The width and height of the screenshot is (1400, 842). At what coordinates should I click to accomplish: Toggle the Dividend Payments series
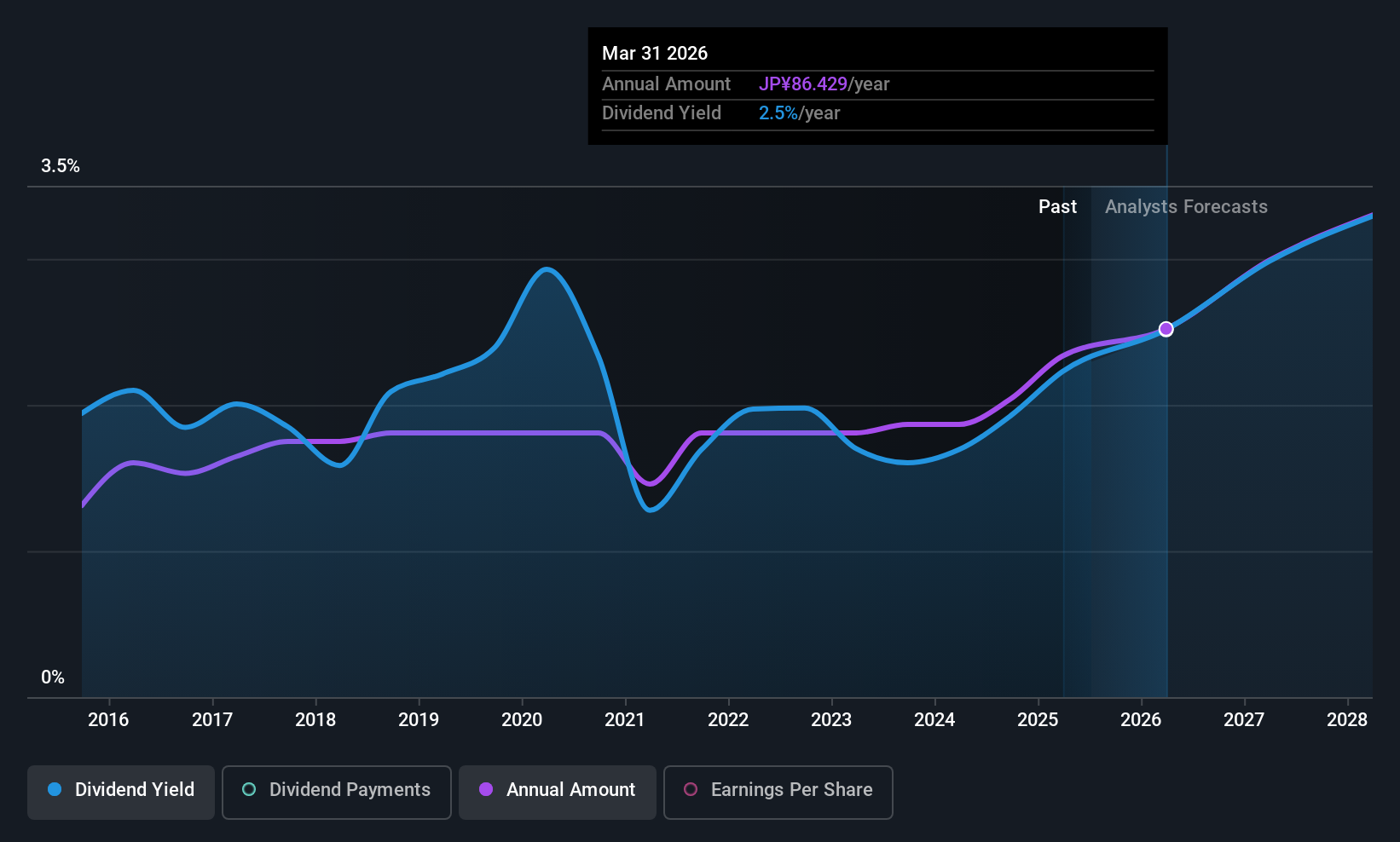click(x=336, y=792)
